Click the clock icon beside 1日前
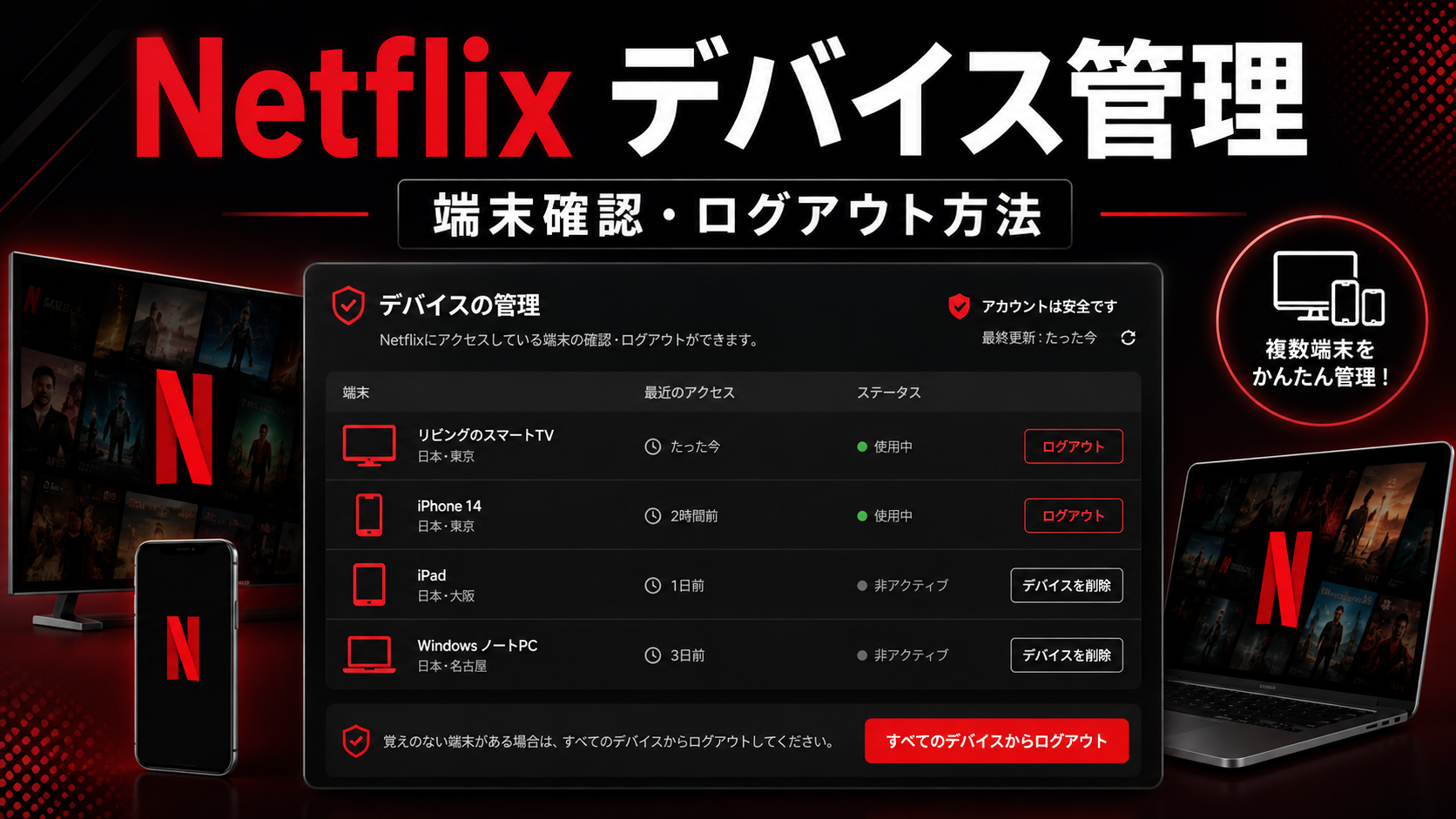1456x819 pixels. pyautogui.click(x=652, y=586)
